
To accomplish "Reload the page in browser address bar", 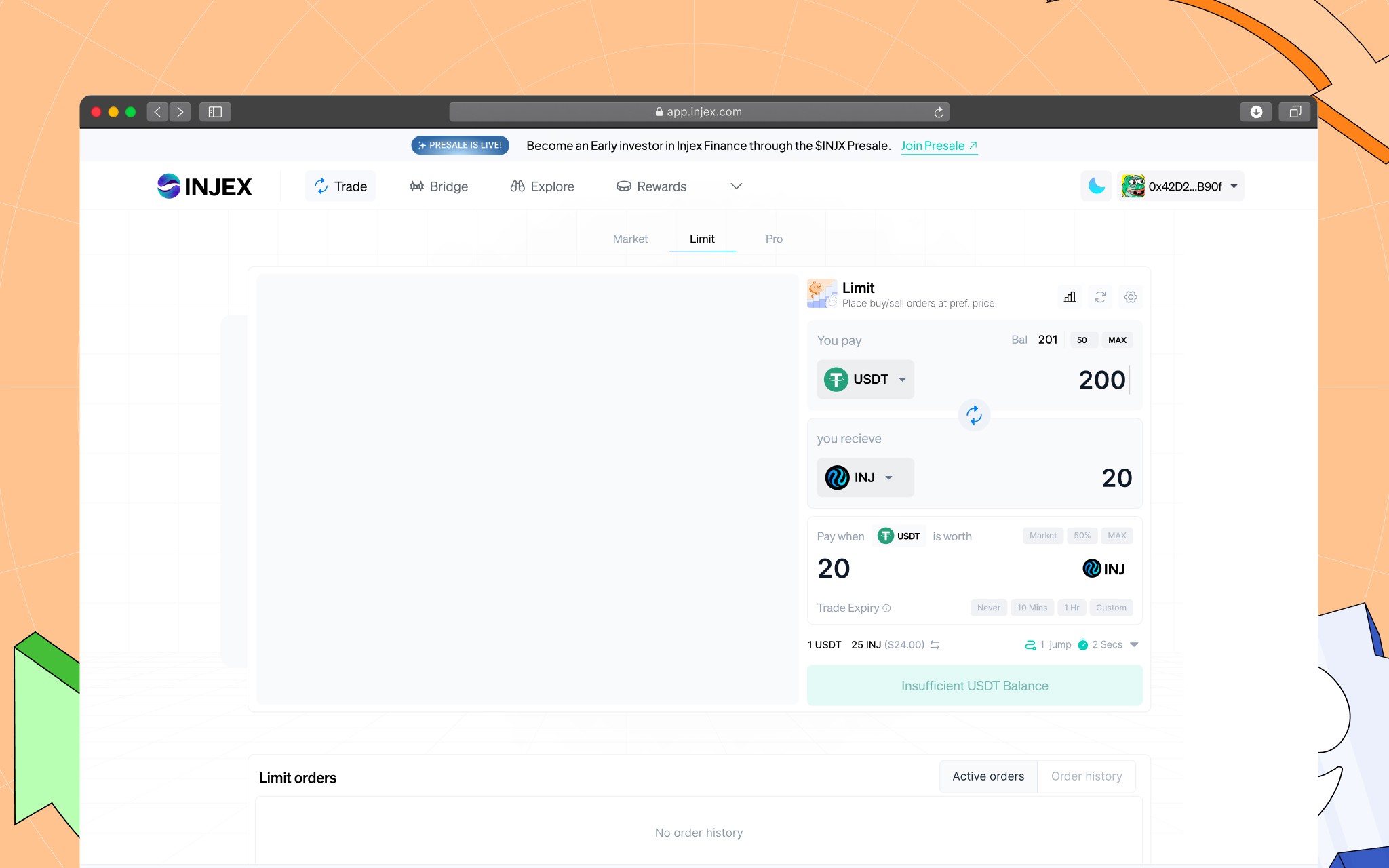I will point(939,112).
